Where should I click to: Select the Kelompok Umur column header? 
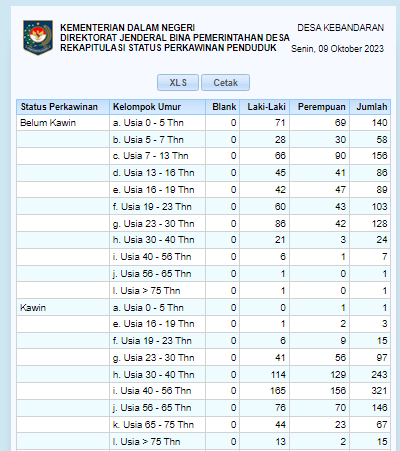point(157,107)
